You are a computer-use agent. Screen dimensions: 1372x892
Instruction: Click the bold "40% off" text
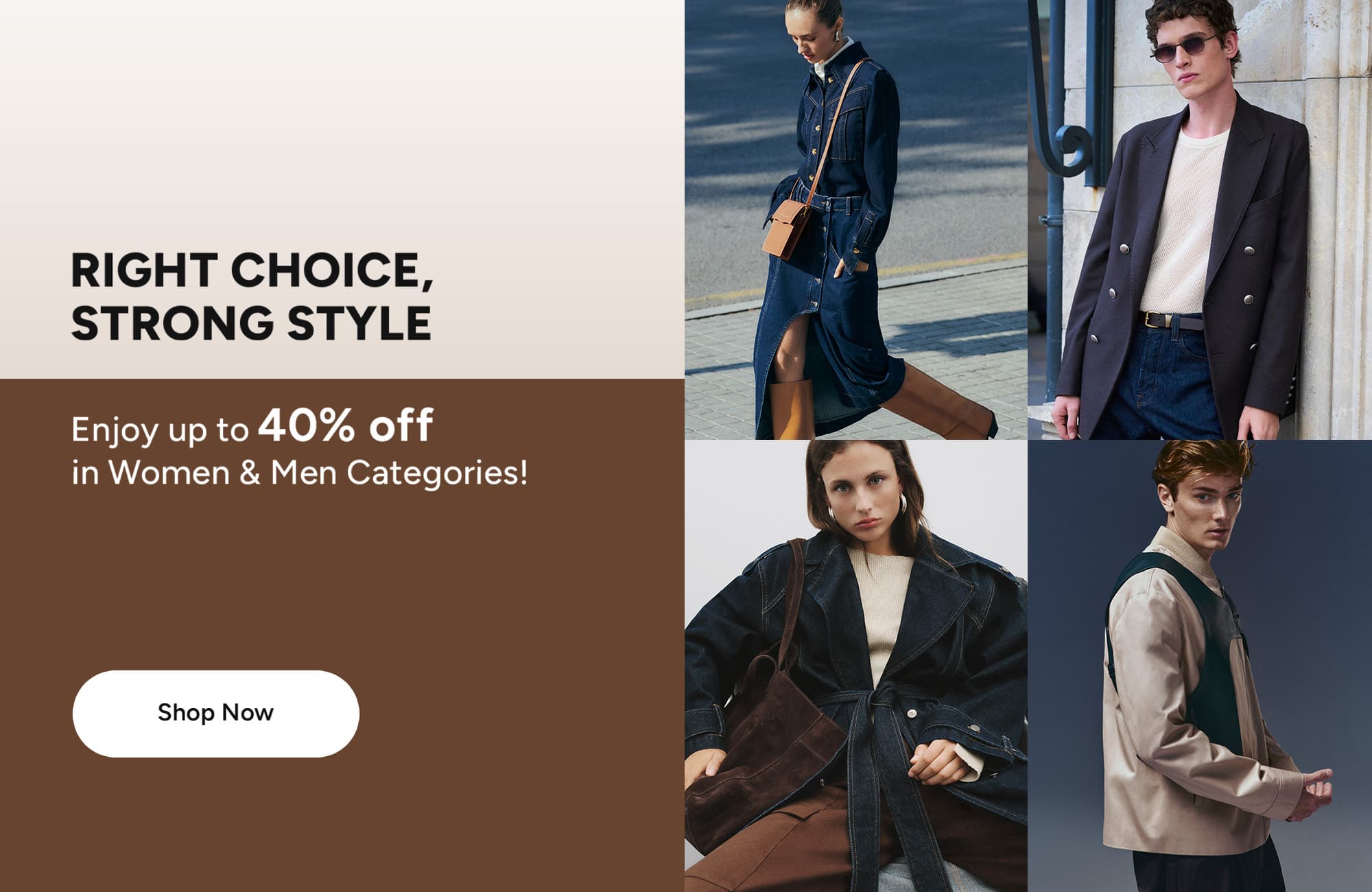[346, 425]
